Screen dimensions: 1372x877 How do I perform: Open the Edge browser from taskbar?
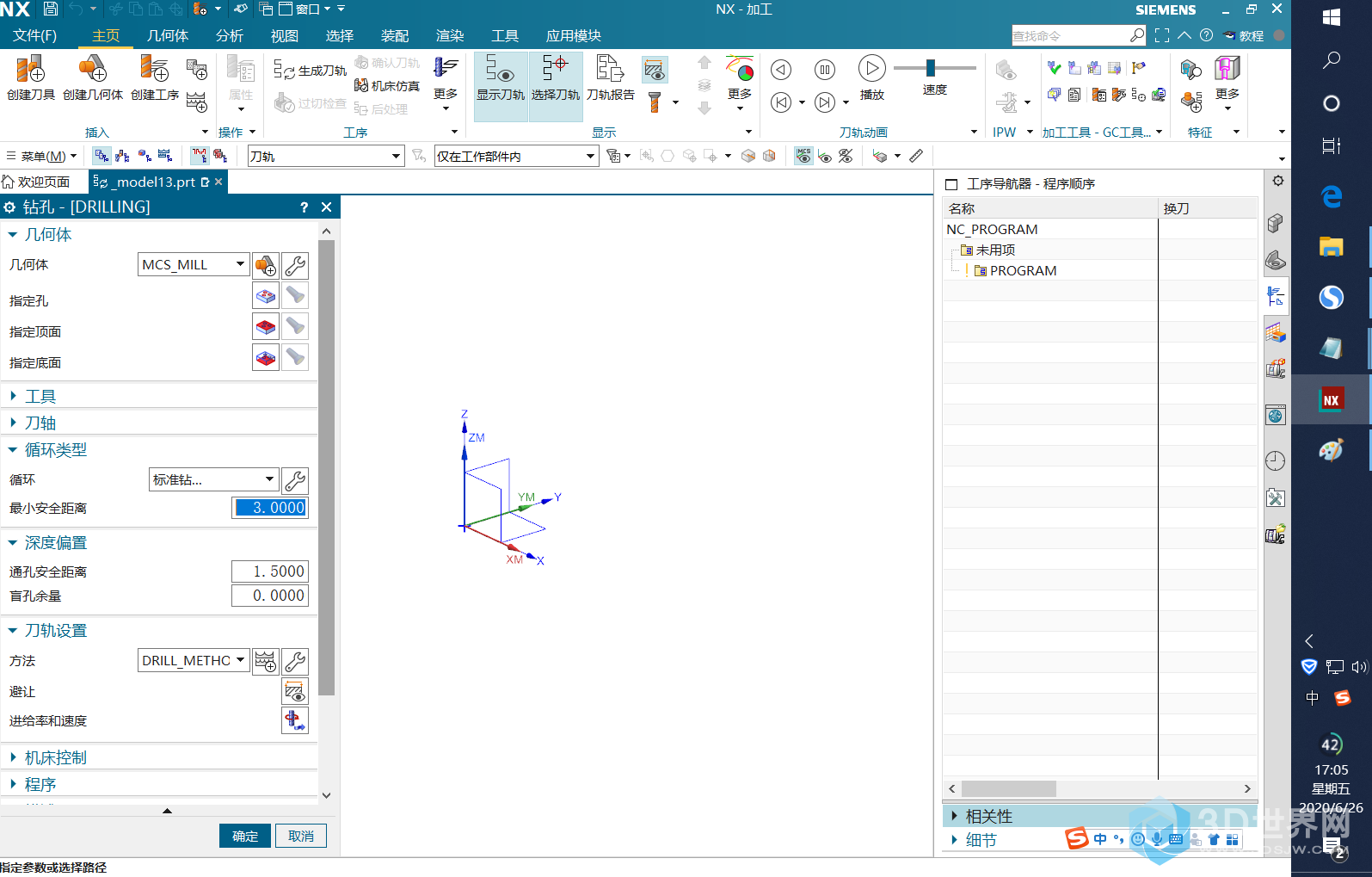(1332, 197)
